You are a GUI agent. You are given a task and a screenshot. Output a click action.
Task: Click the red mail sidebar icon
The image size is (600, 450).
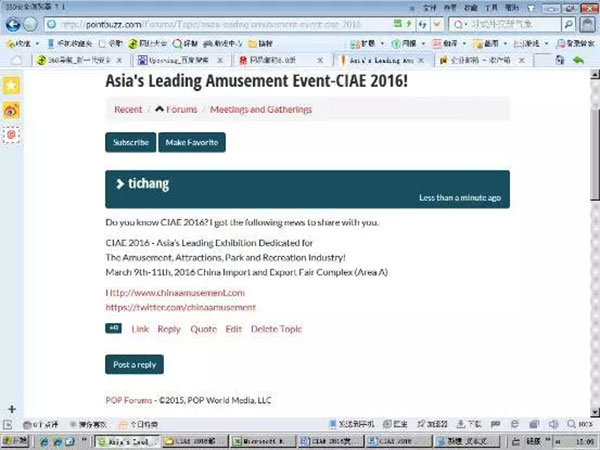pyautogui.click(x=11, y=131)
